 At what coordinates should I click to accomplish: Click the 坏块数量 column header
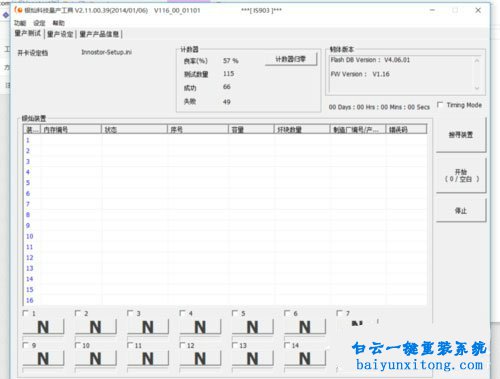point(302,129)
